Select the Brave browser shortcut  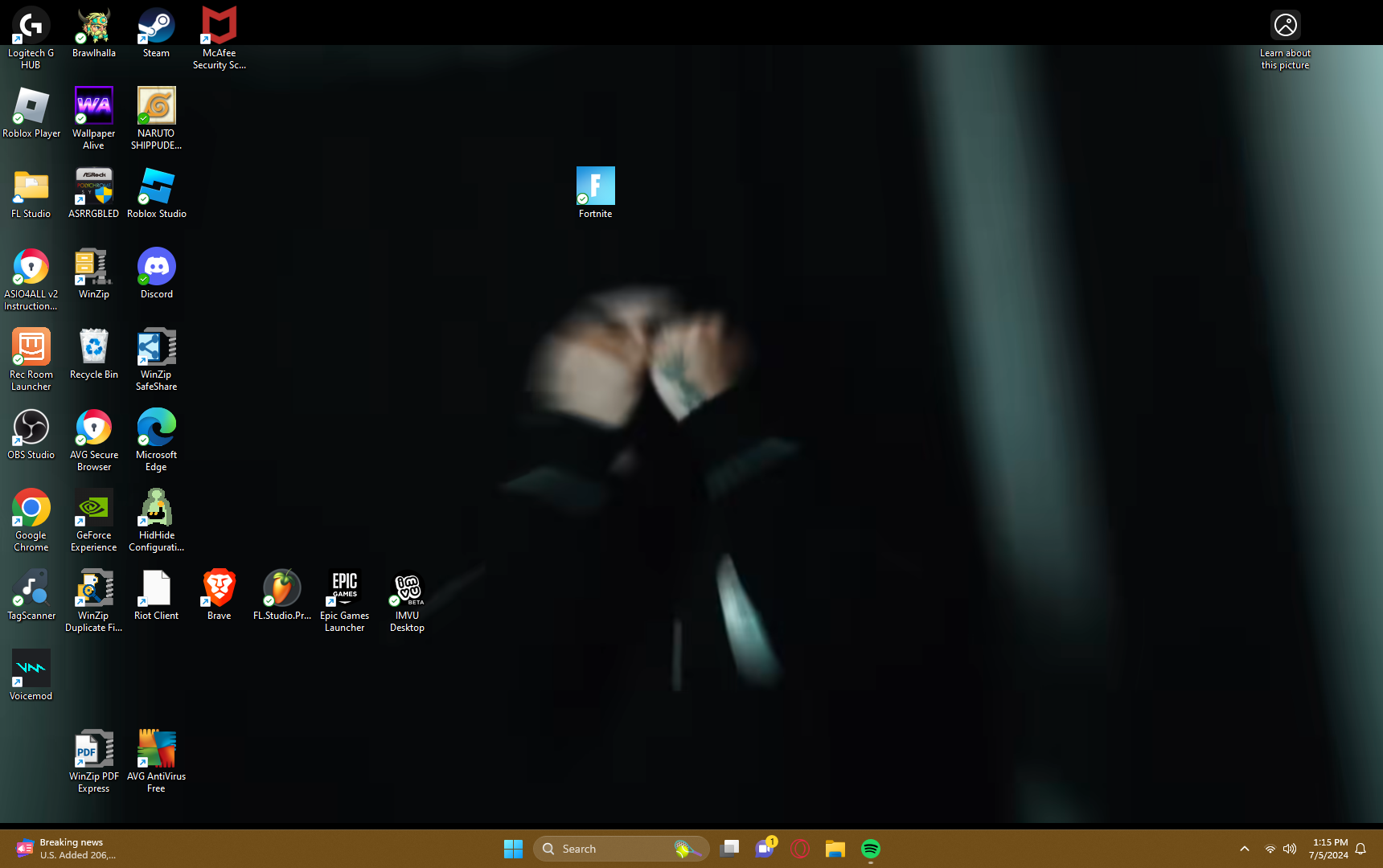(219, 595)
